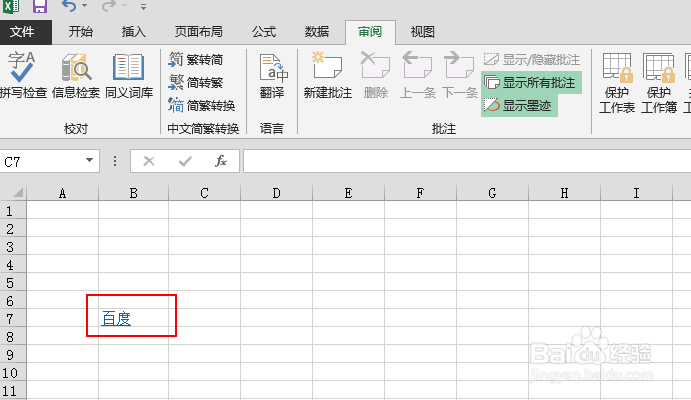Go to 下一条 next comment
Viewport: 691px width, 400px height.
pos(460,75)
